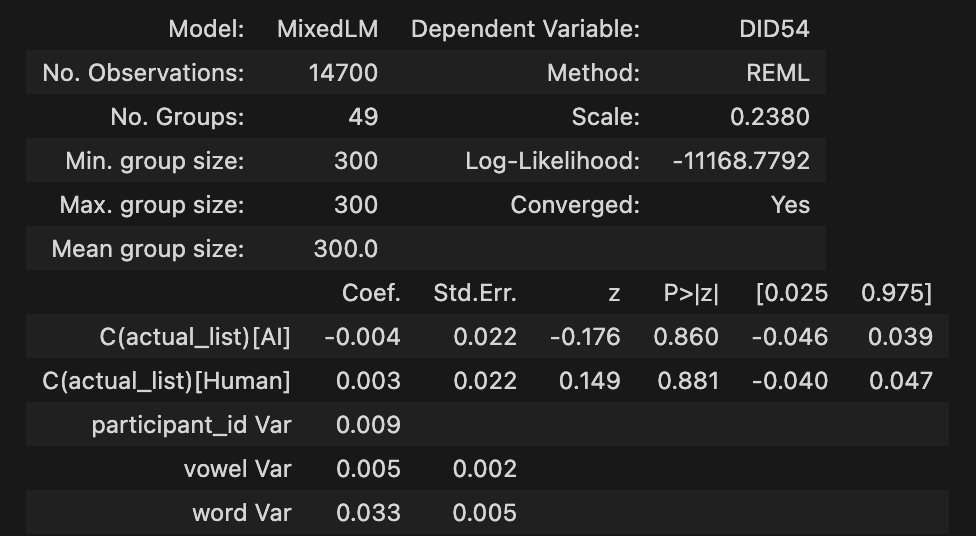Select the P>|z| column header
976x536 pixels.
[691, 293]
